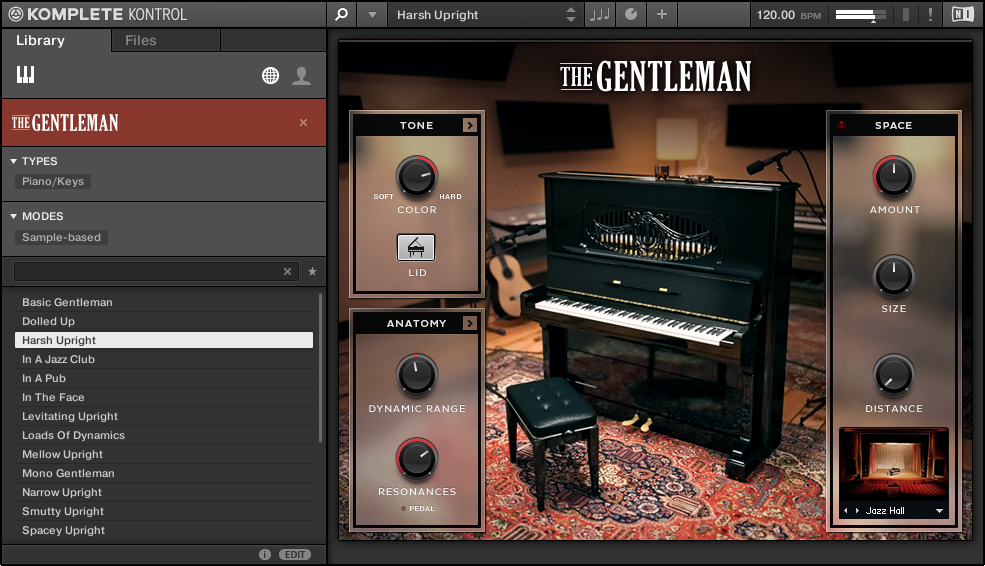Open the Jazz Hall reverb dropdown
Viewport: 985px width, 566px height.
939,511
